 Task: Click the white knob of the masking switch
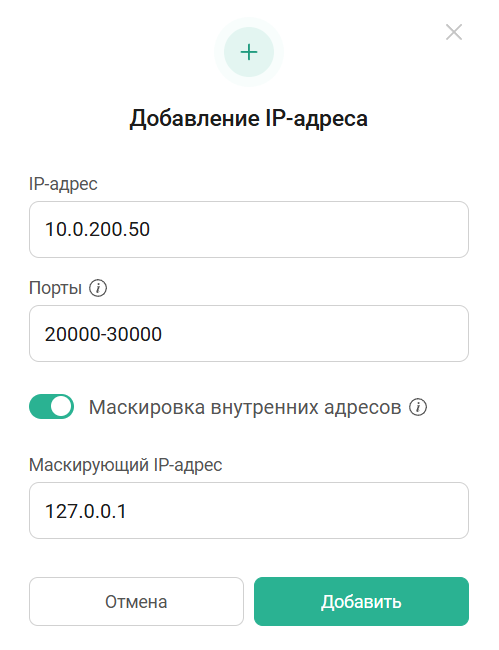coord(61,407)
